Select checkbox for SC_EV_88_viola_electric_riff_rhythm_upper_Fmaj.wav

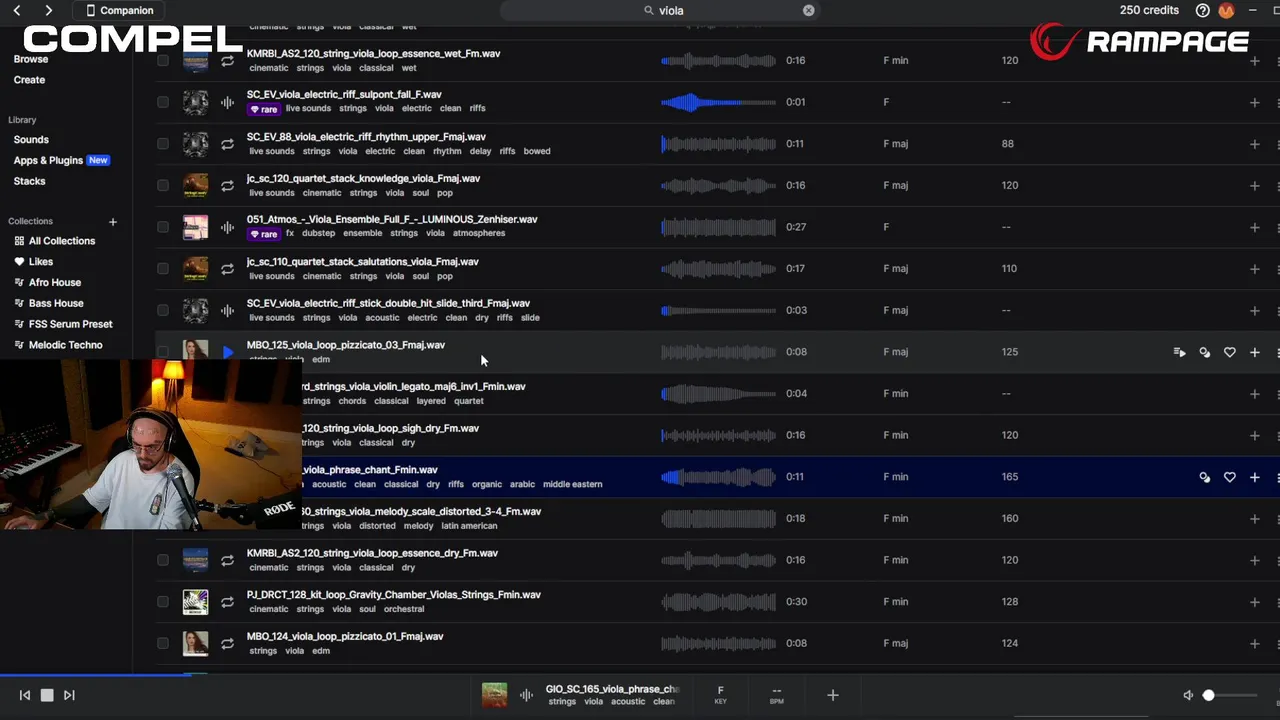pos(163,144)
